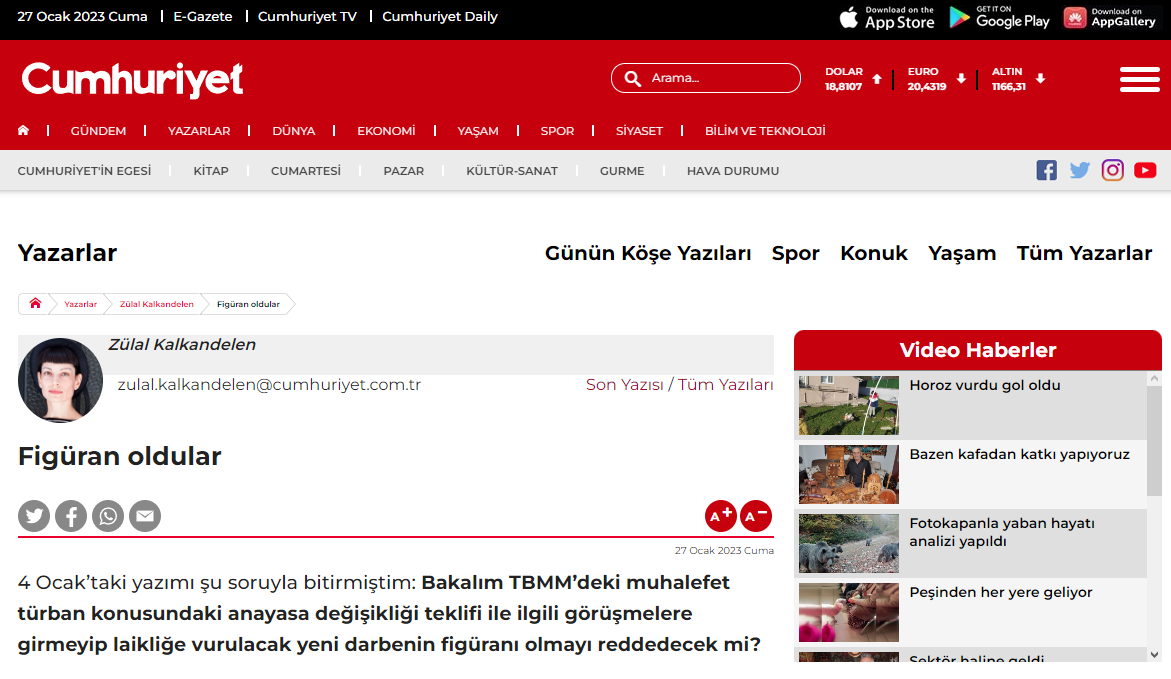The width and height of the screenshot is (1171, 679).
Task: Open the Horoz vurdu gol oldu video thumbnail
Action: coord(848,405)
